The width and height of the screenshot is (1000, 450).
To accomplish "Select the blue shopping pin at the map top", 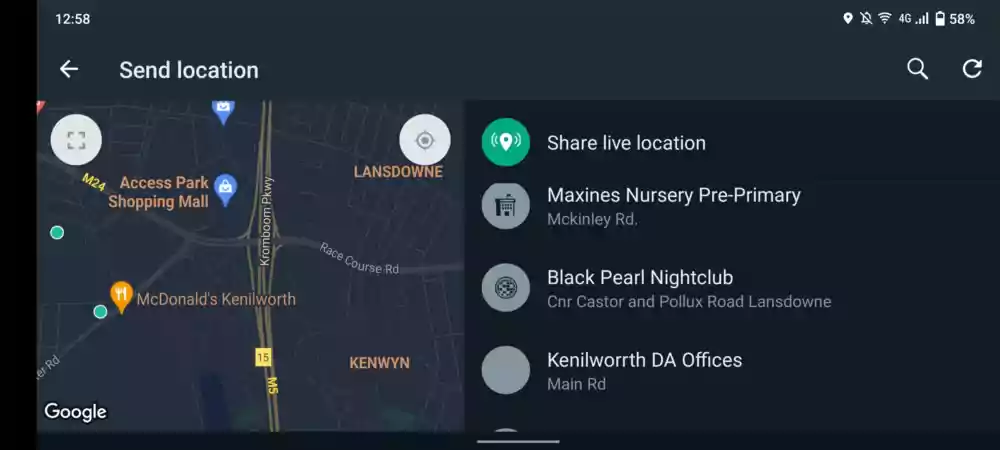I will (x=223, y=112).
